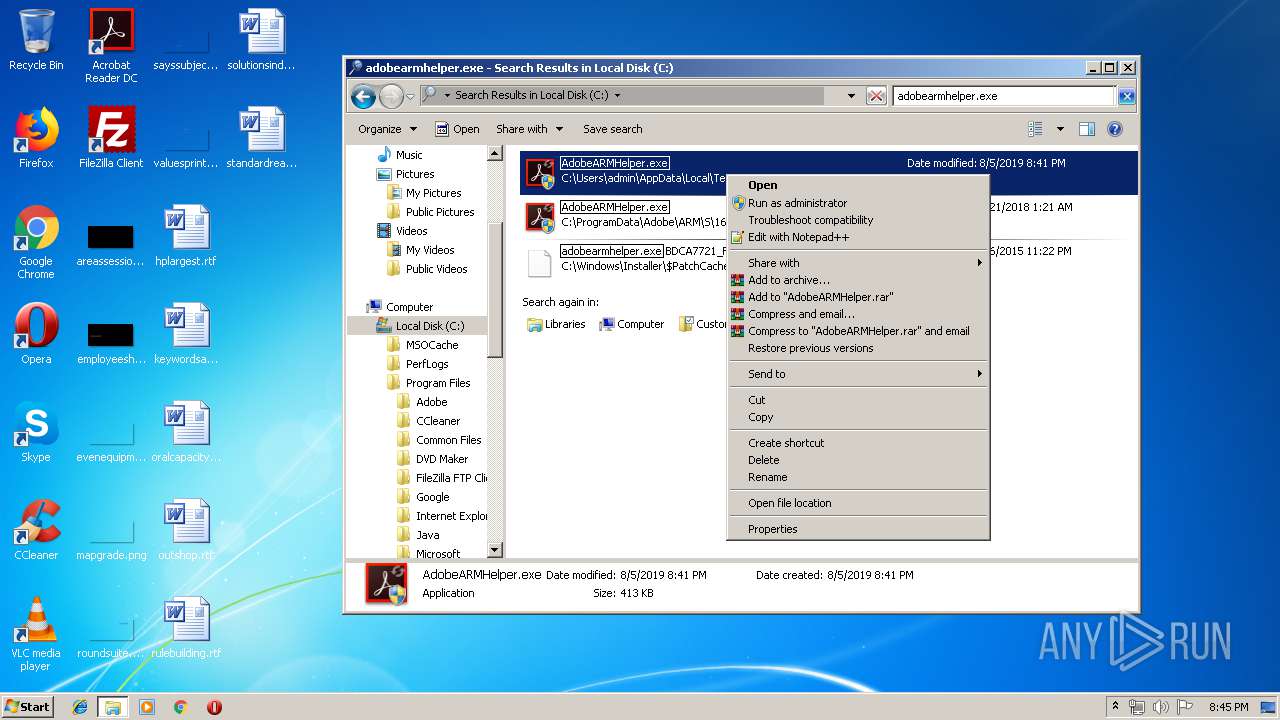Click the Explorer Back navigation button

pyautogui.click(x=363, y=96)
